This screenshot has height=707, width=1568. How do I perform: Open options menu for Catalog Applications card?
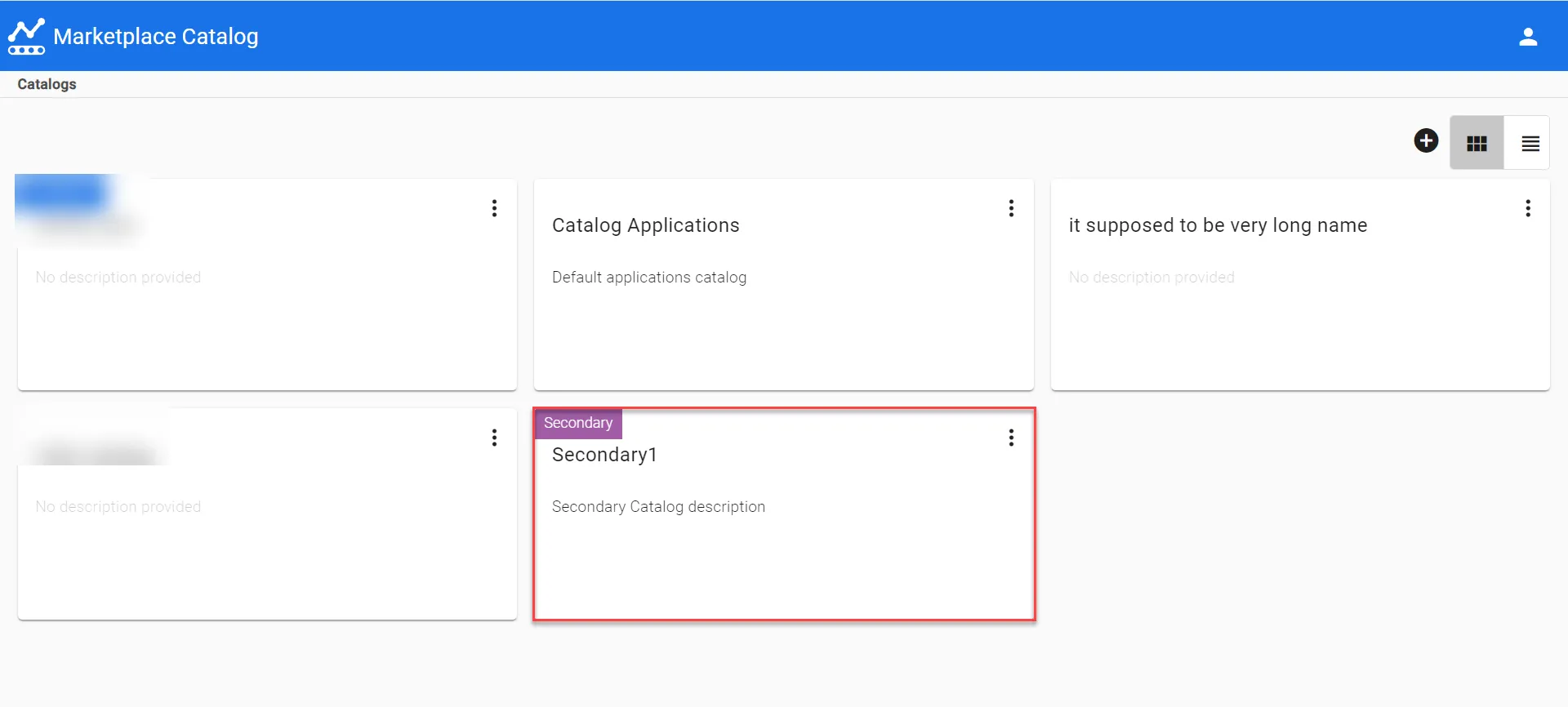click(1011, 208)
